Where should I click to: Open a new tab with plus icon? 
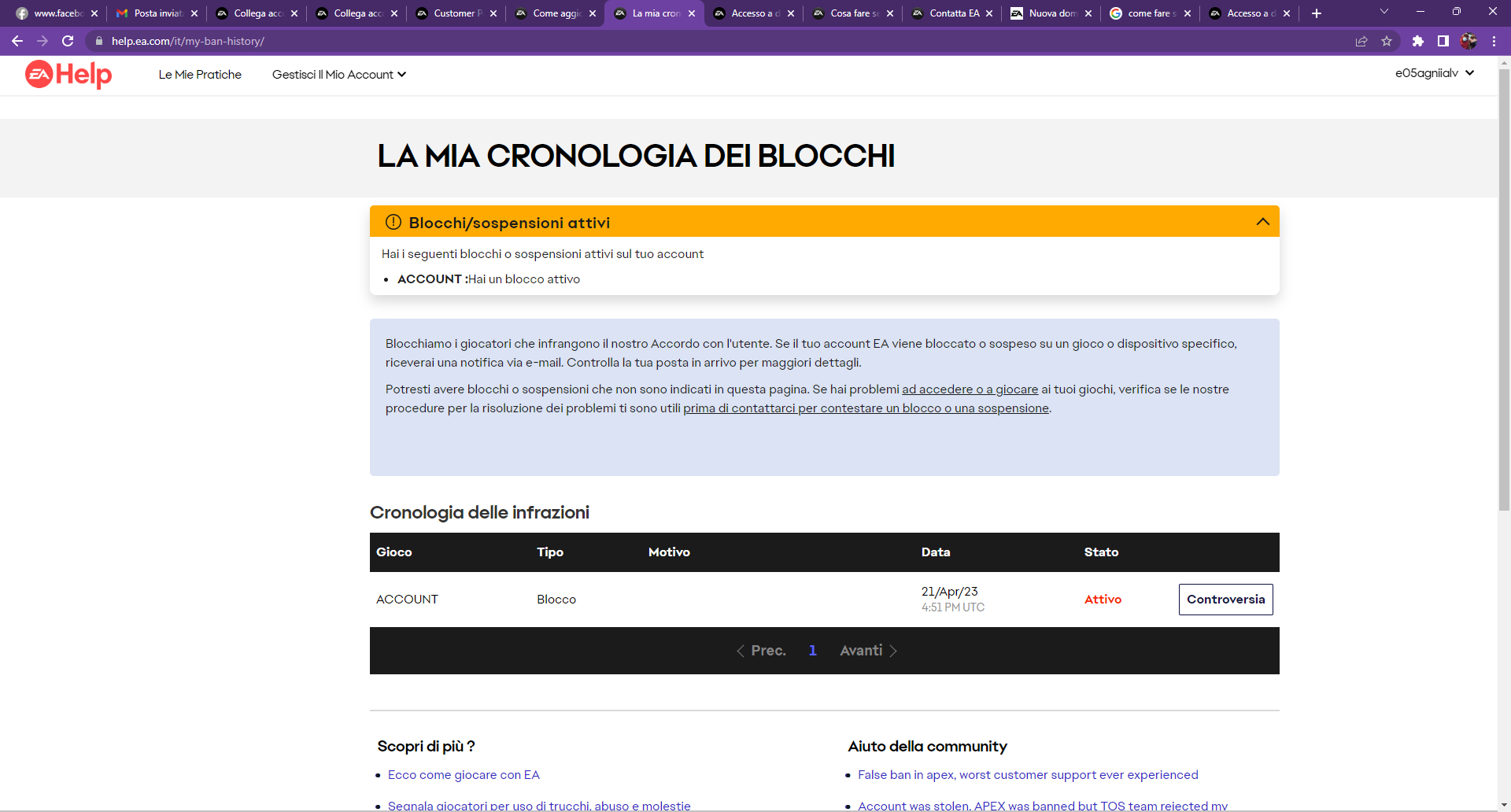click(x=1317, y=13)
